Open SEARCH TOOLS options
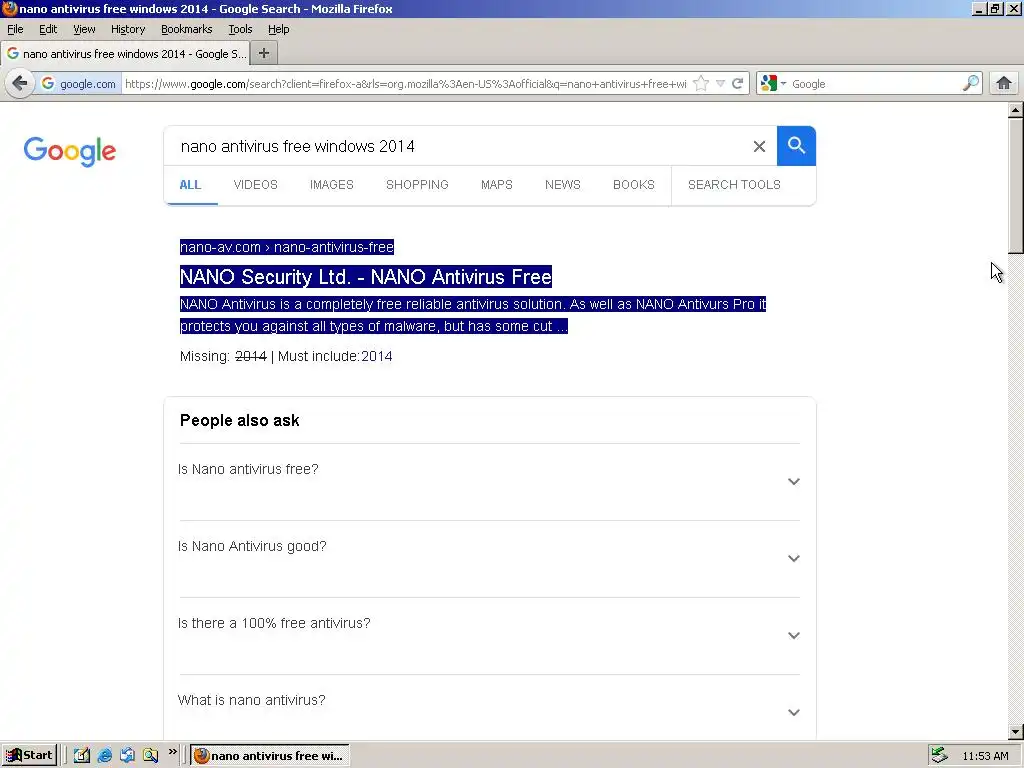This screenshot has height=768, width=1024. click(734, 185)
